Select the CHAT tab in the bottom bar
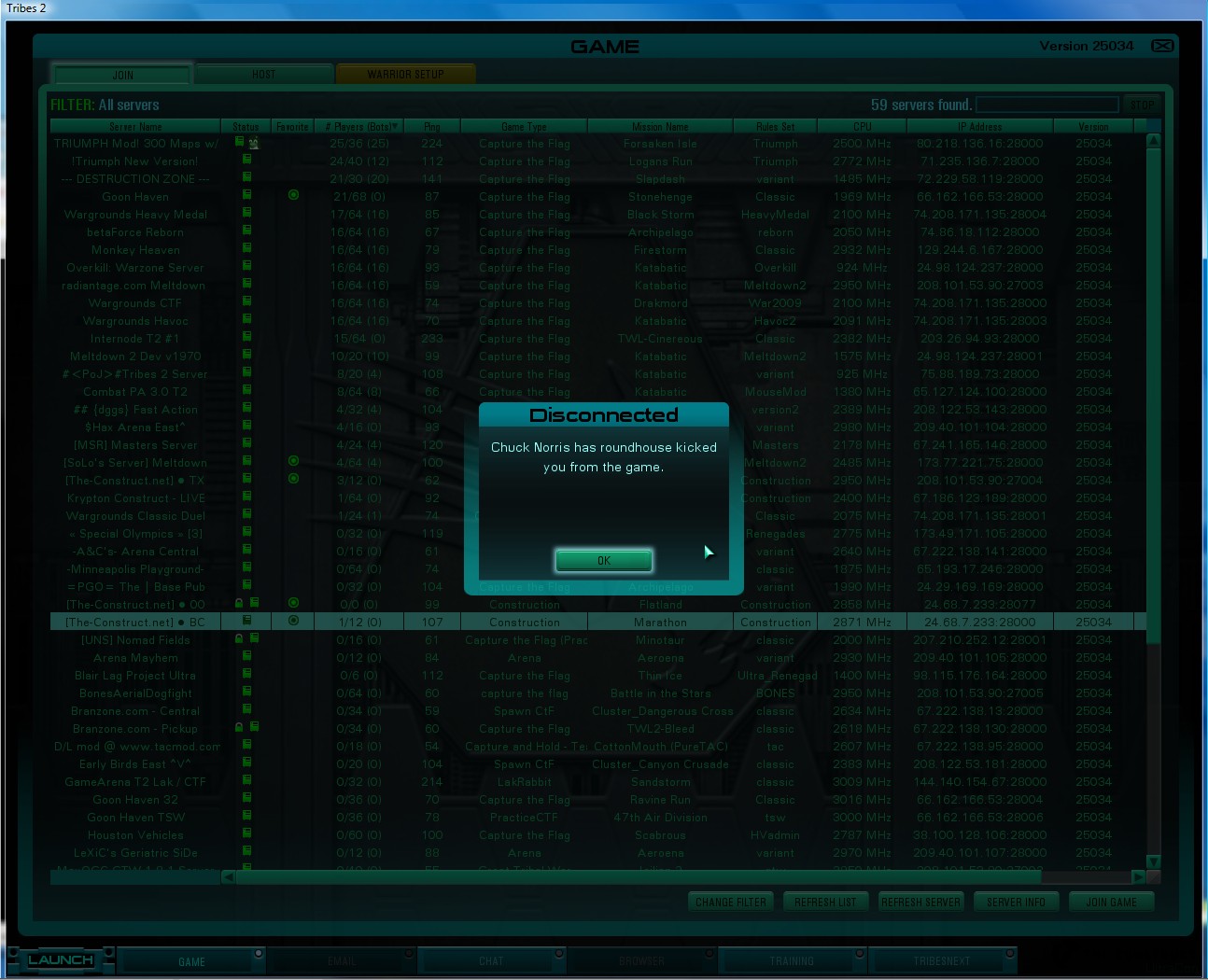 [491, 961]
